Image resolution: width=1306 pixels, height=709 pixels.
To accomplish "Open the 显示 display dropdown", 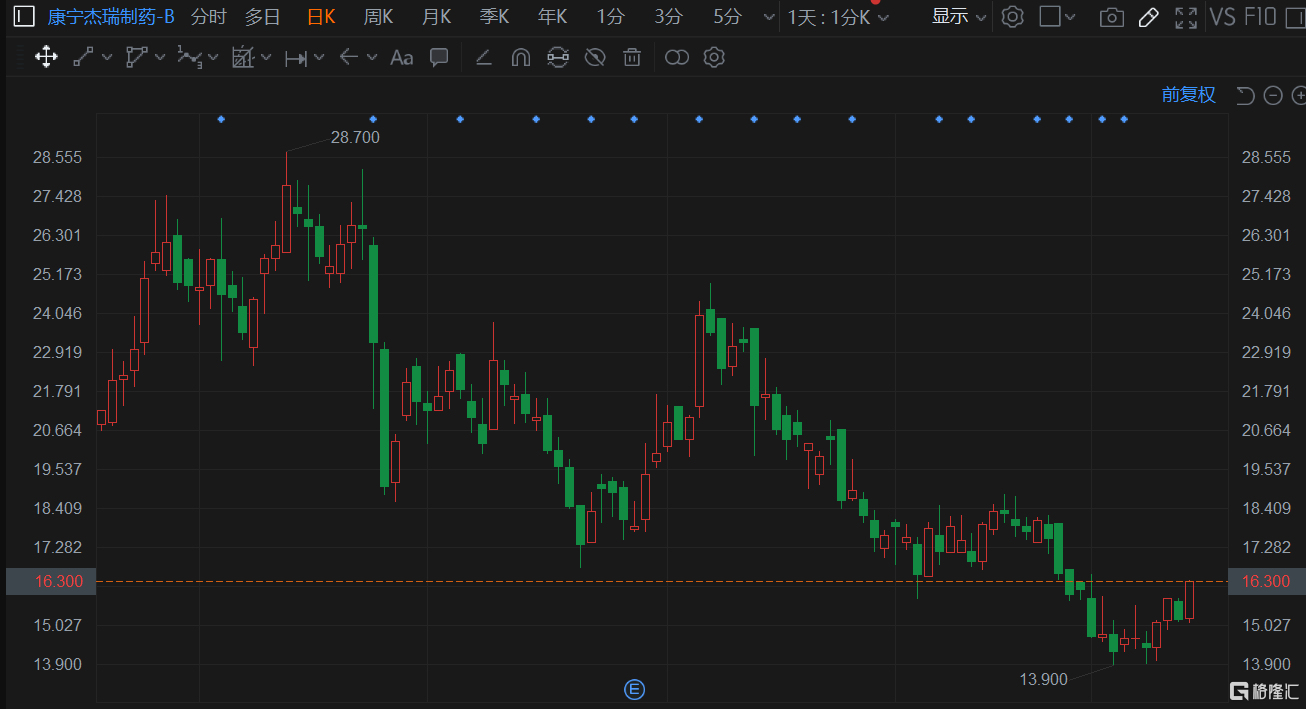I will tap(959, 17).
